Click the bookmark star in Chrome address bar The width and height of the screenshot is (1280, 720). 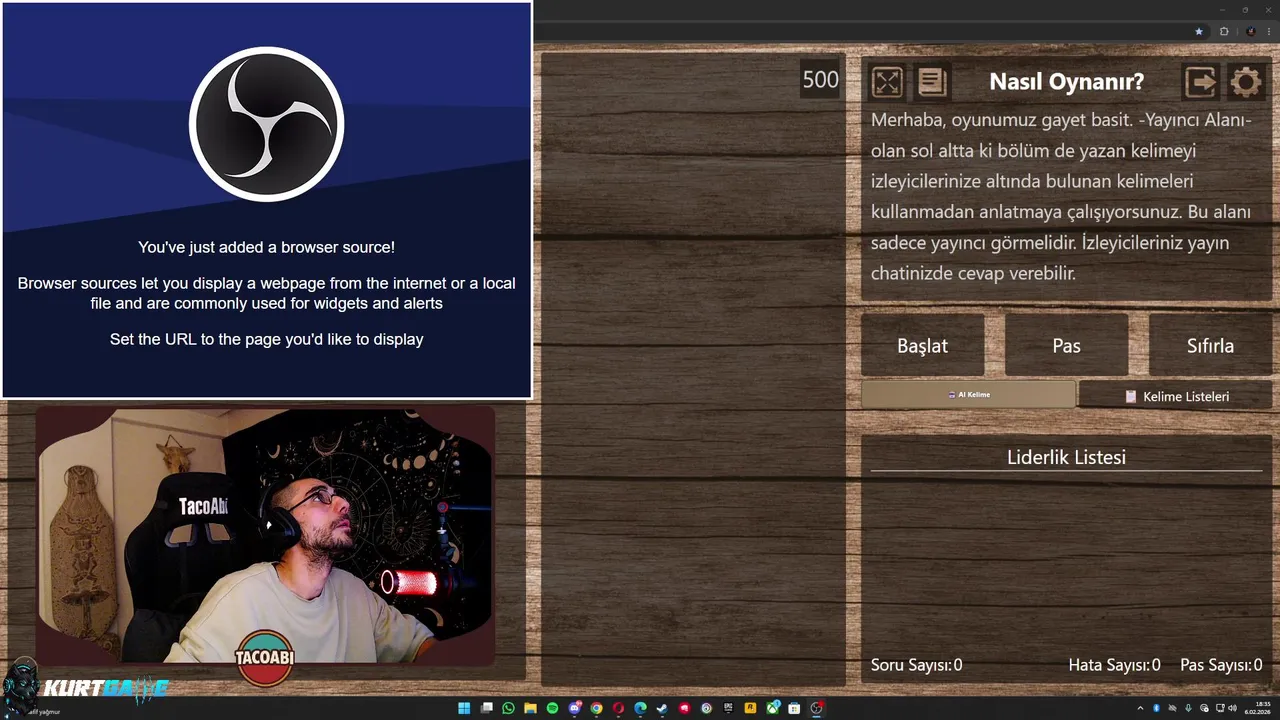coord(1199,31)
